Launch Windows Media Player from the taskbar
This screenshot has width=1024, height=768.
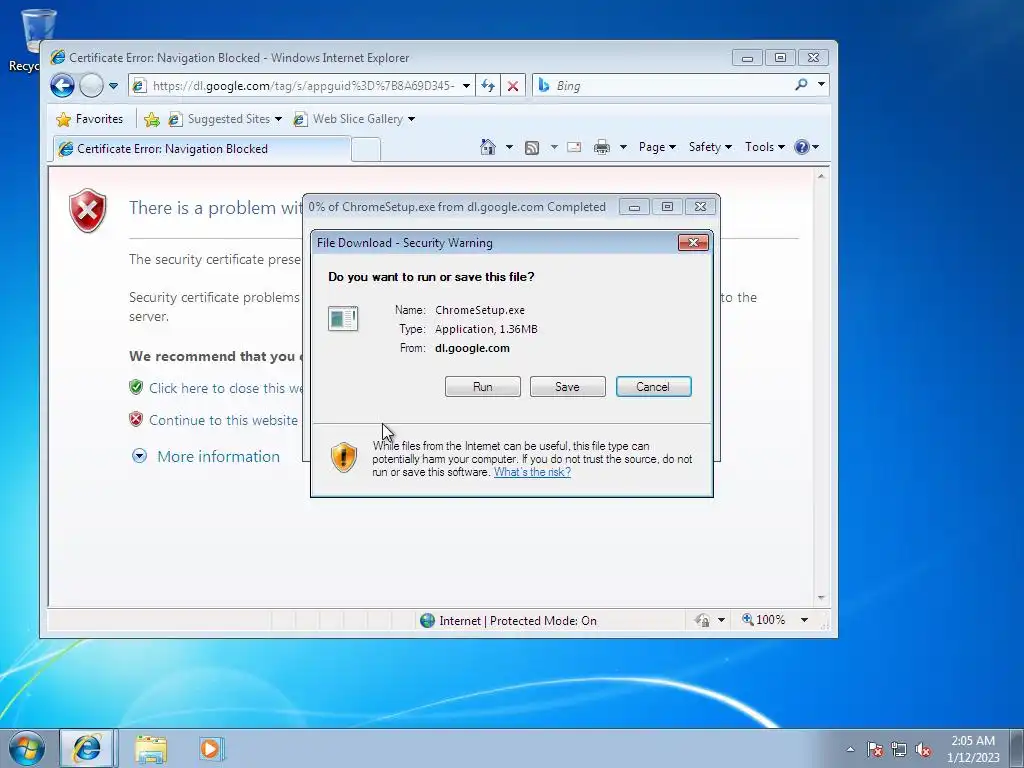tap(211, 748)
